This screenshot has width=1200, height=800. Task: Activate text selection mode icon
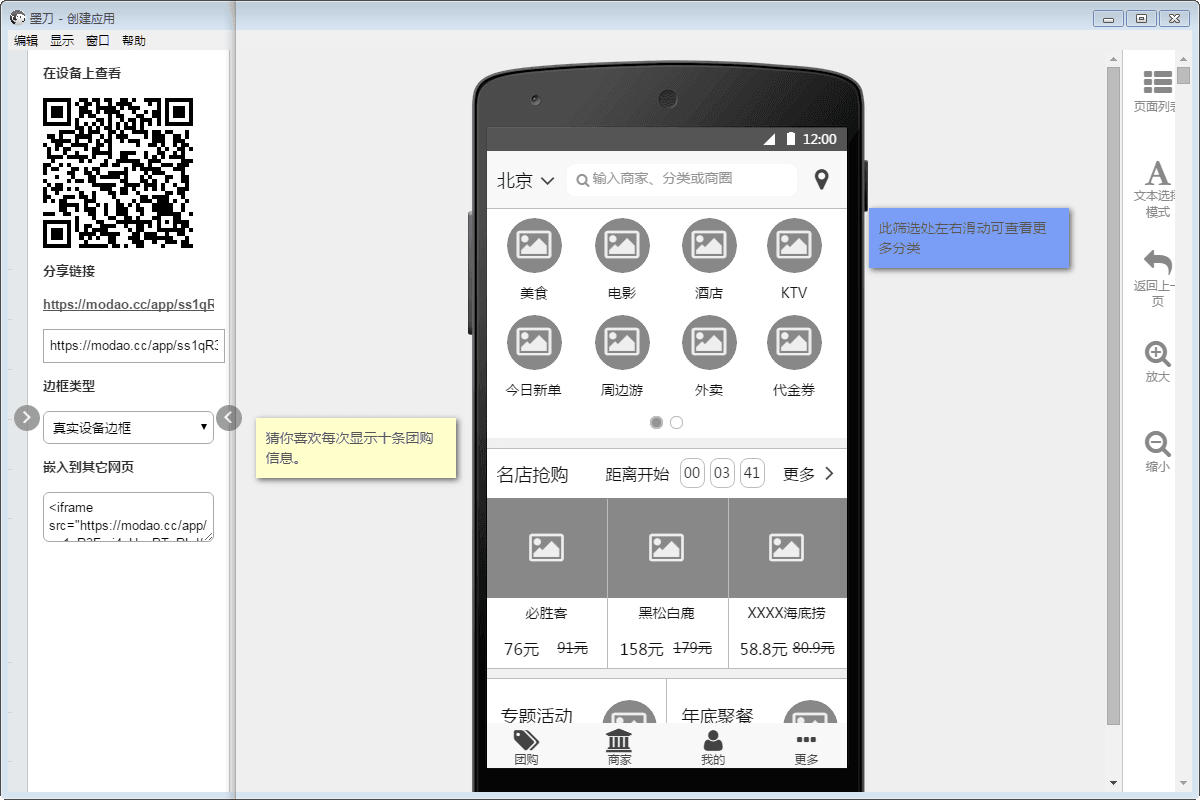pos(1157,174)
